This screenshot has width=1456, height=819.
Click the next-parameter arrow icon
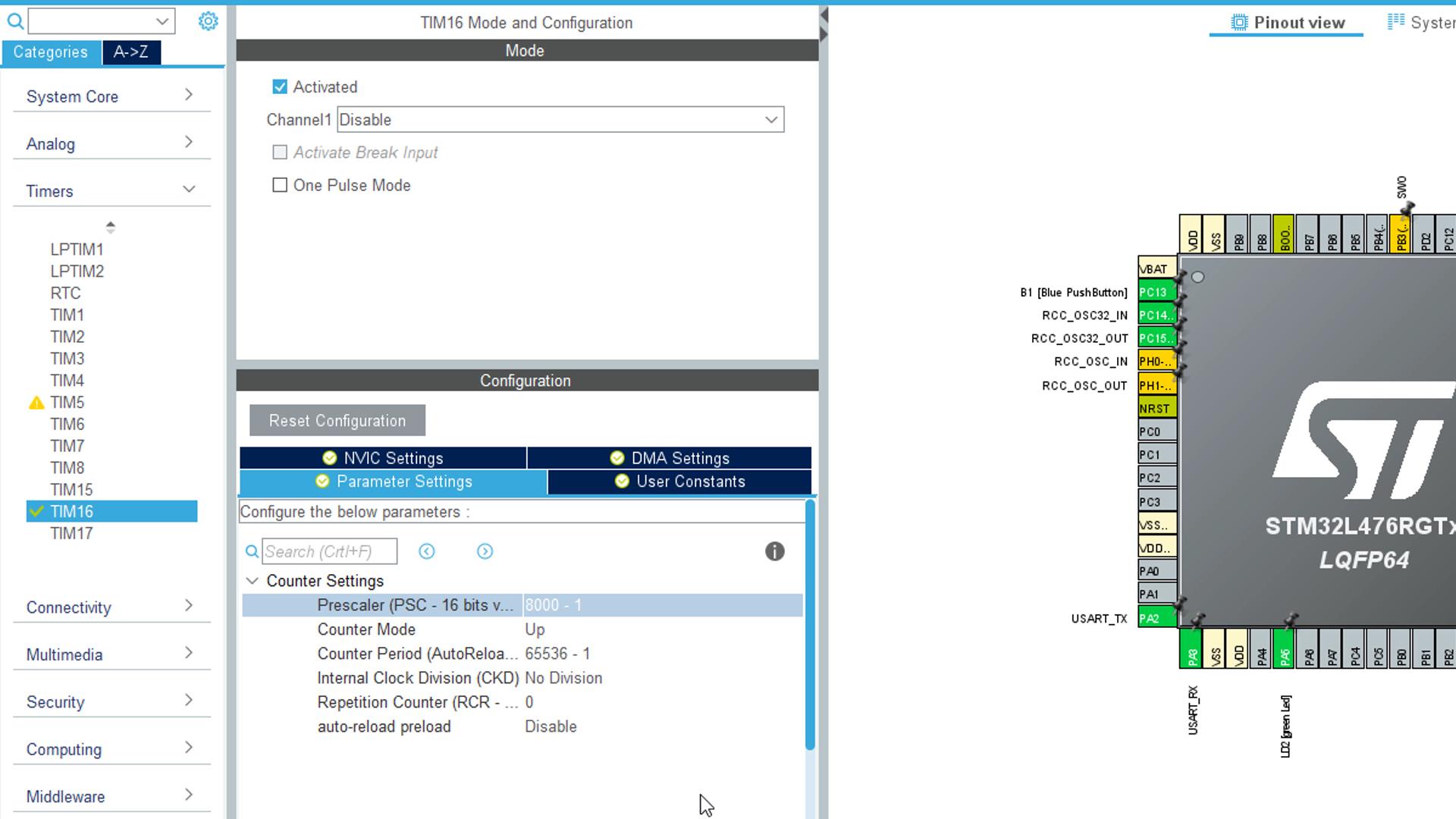tap(485, 551)
